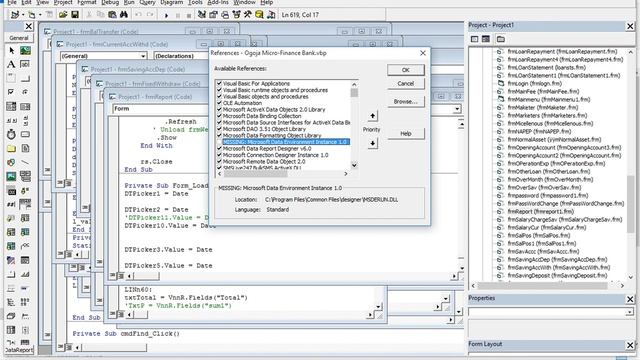640x360 pixels.
Task: Click Cancel in References dialog
Action: (406, 83)
